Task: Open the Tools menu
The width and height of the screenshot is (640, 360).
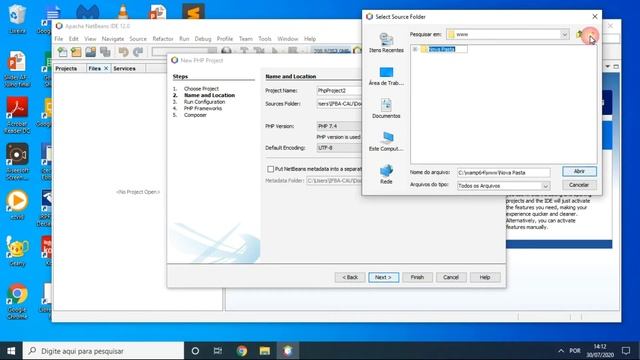Action: [x=264, y=39]
